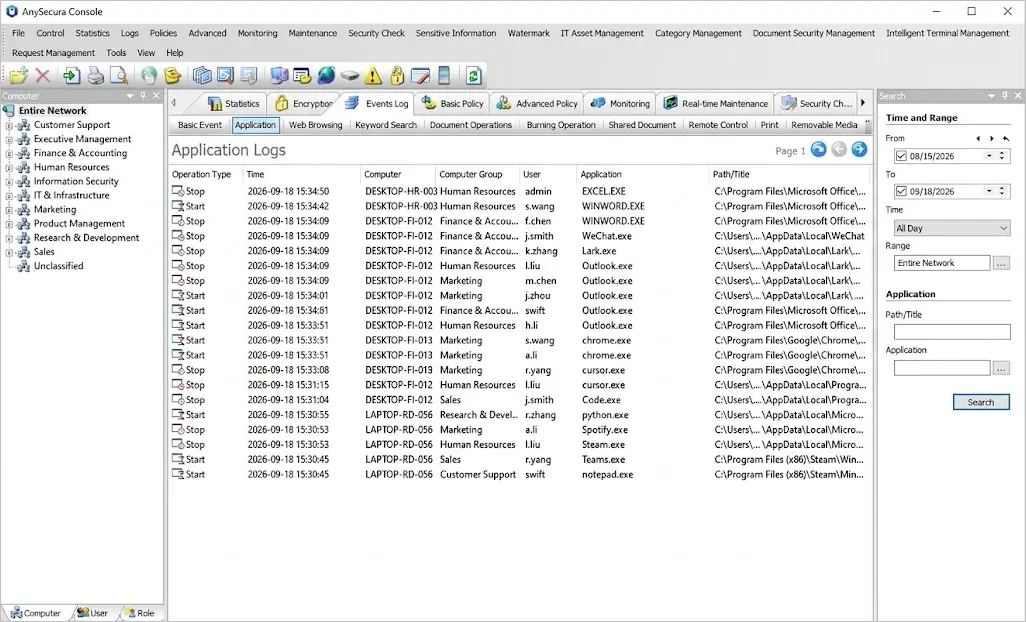Click the green refresh page toolbar icon
Screen dimensions: 1026x622
click(x=474, y=76)
